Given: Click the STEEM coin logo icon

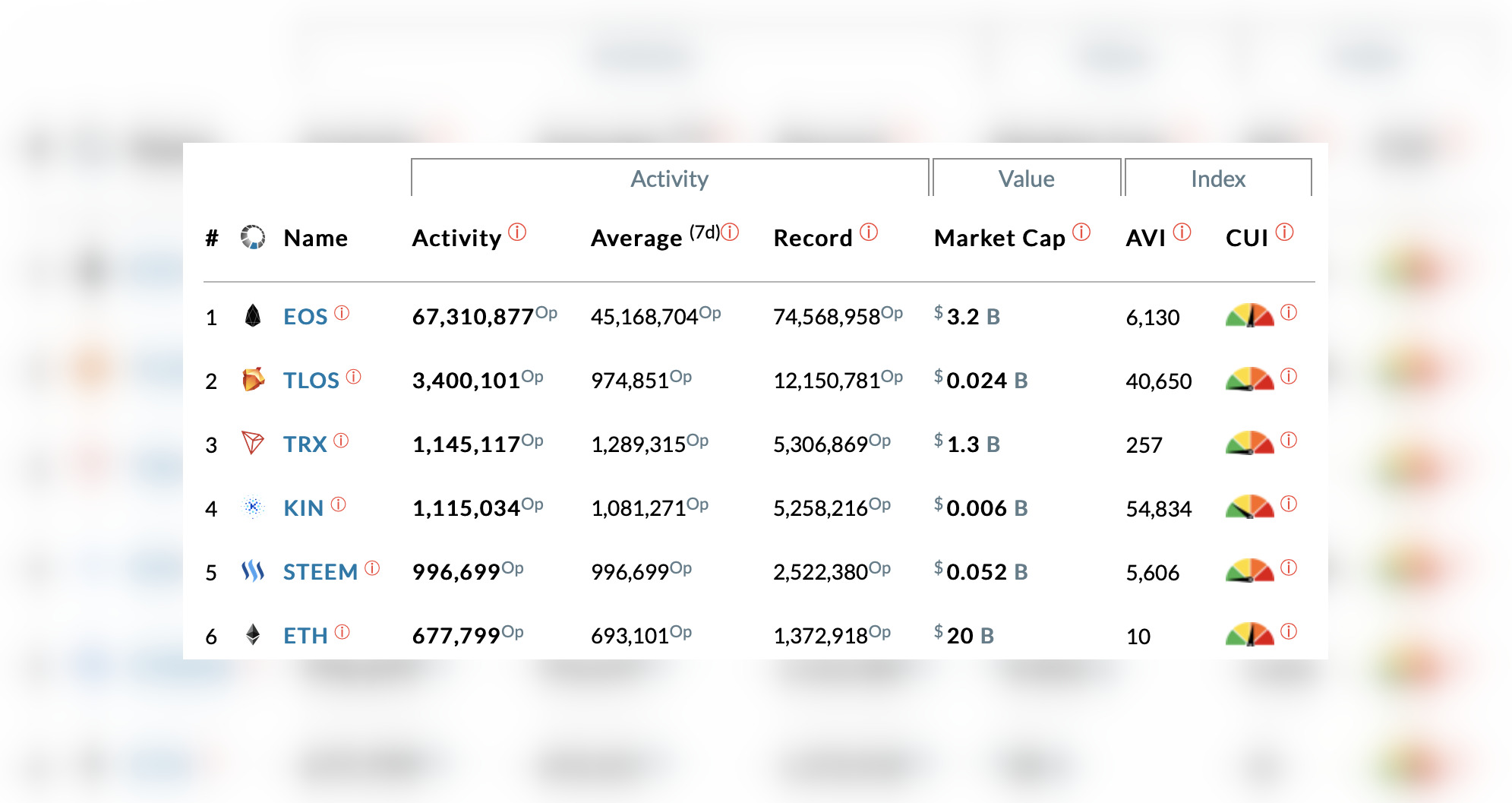Looking at the screenshot, I should click(253, 571).
